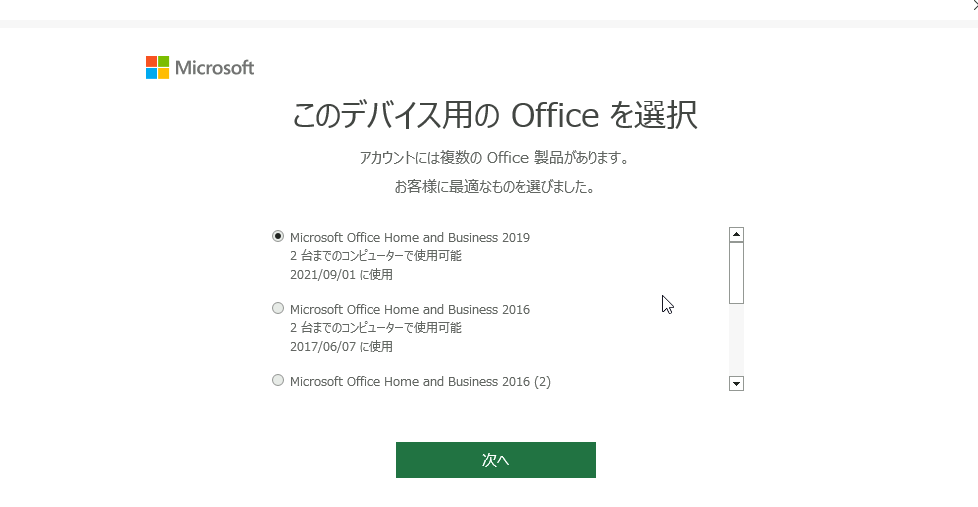Click the Microsoft wordmark text
Screen dimensions: 978x507
[x=214, y=68]
